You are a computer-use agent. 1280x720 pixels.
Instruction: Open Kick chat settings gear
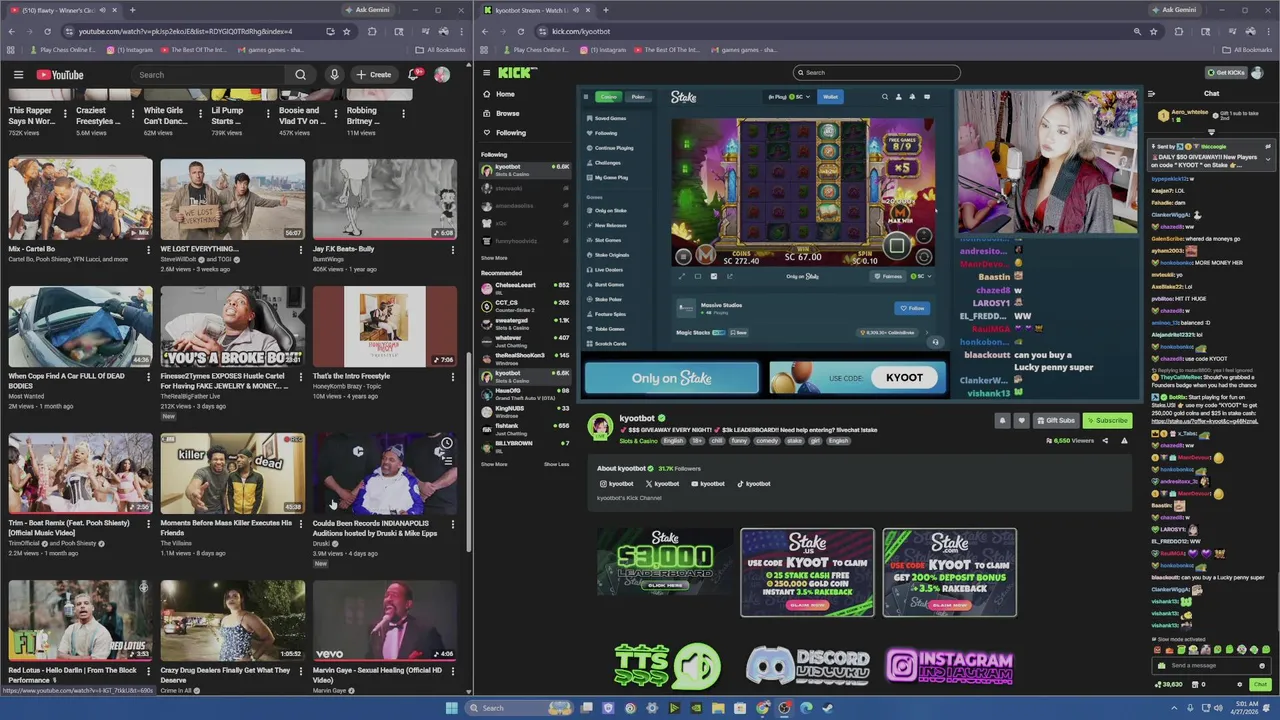pyautogui.click(x=1240, y=685)
